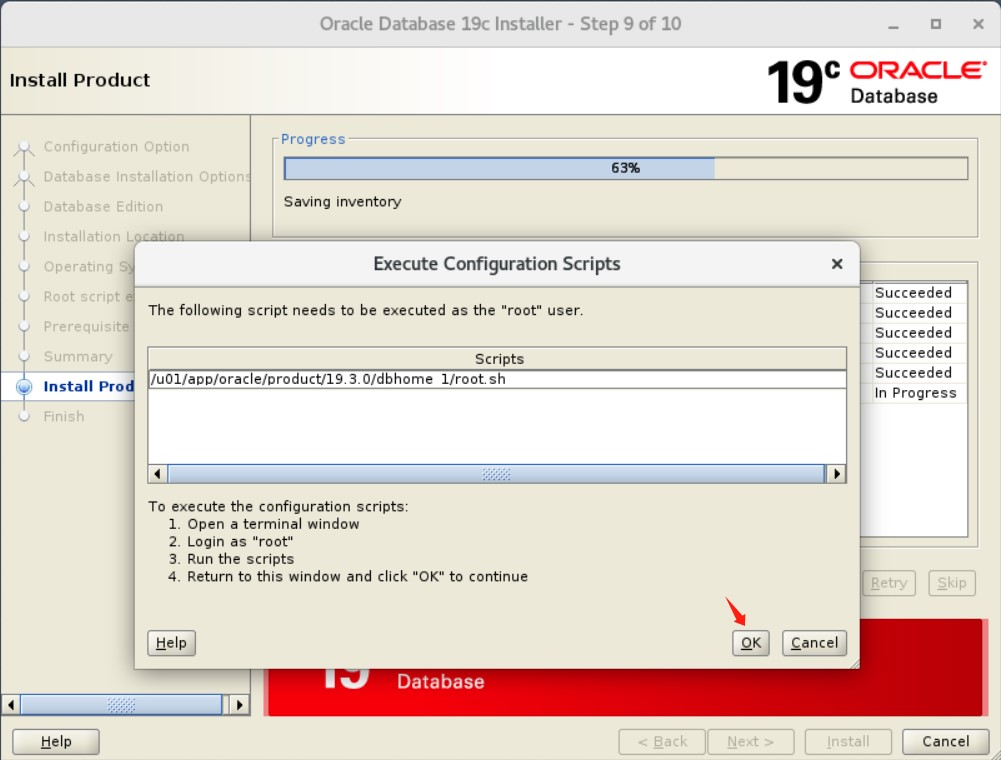Click the Back button

tap(662, 741)
